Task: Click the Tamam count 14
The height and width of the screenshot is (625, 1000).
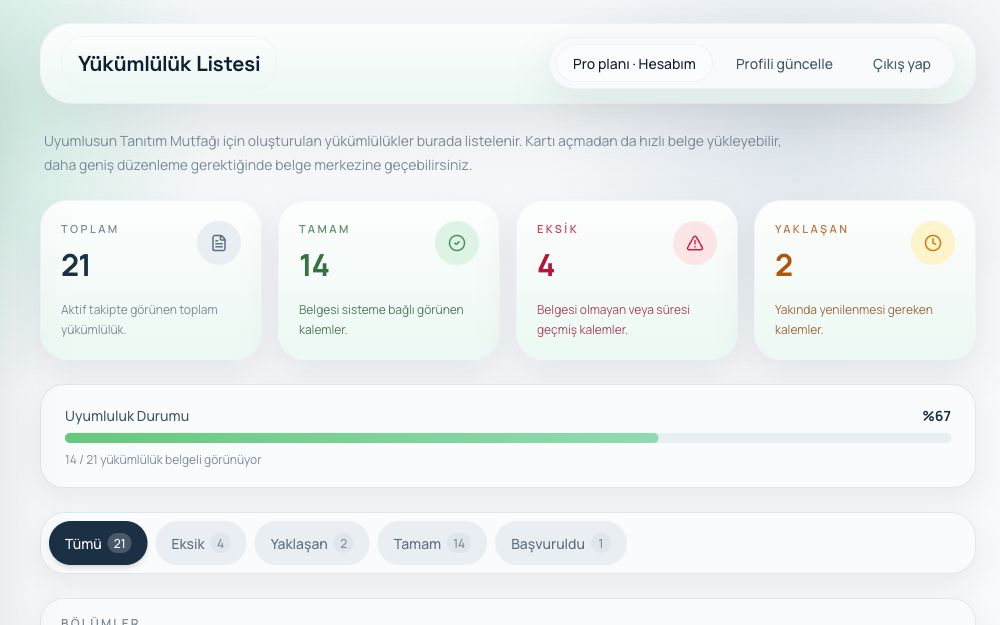Action: click(x=314, y=265)
